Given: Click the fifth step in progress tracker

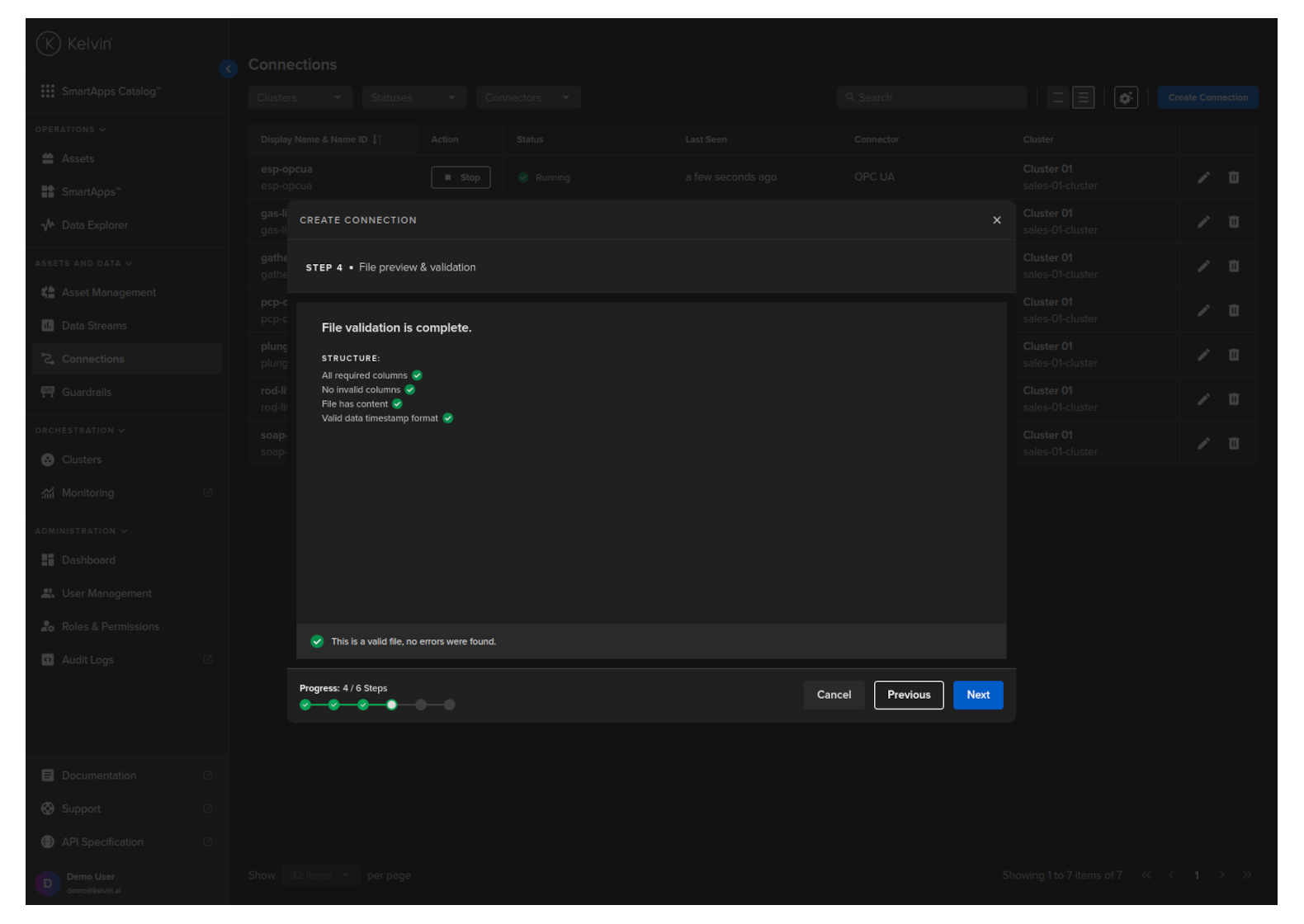Looking at the screenshot, I should (421, 705).
